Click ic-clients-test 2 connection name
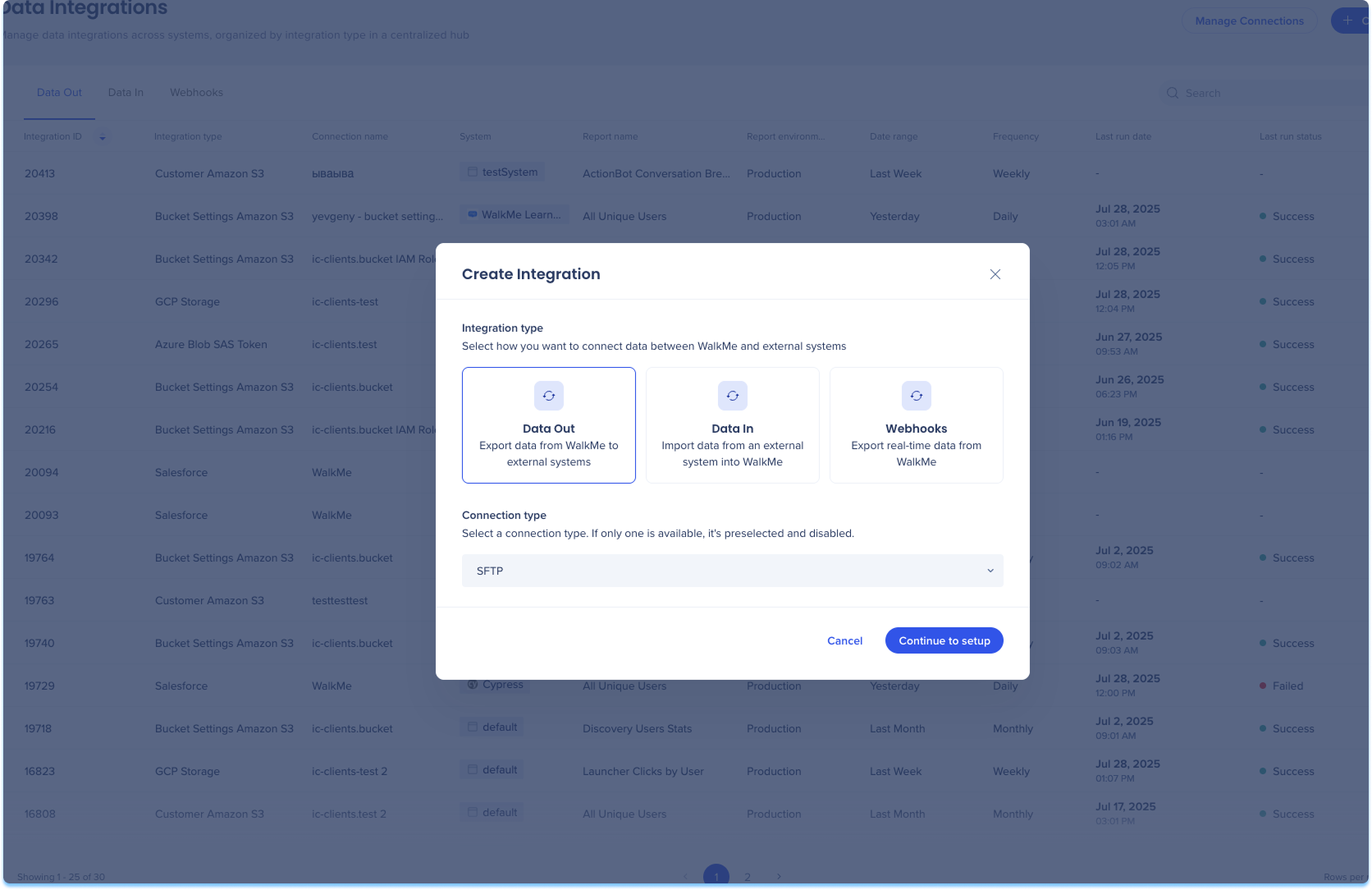1372x890 pixels. click(x=349, y=771)
